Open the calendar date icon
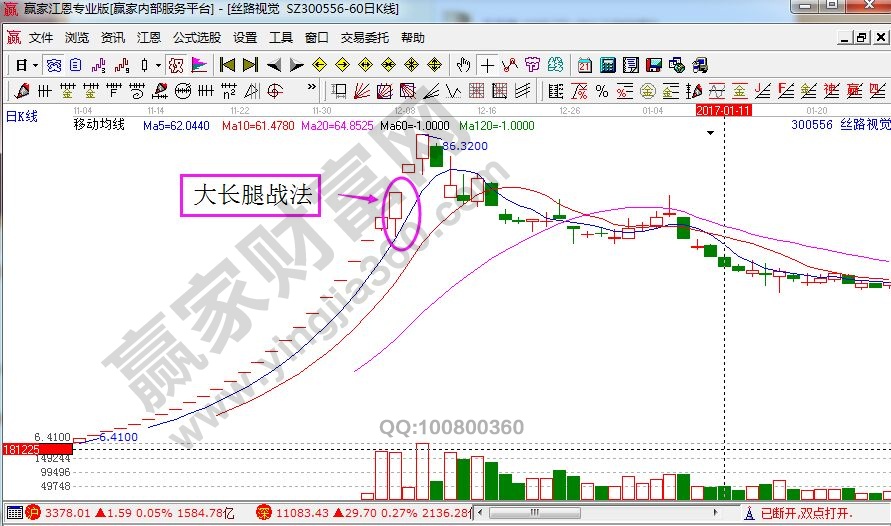This screenshot has height=526, width=891. pyautogui.click(x=585, y=65)
